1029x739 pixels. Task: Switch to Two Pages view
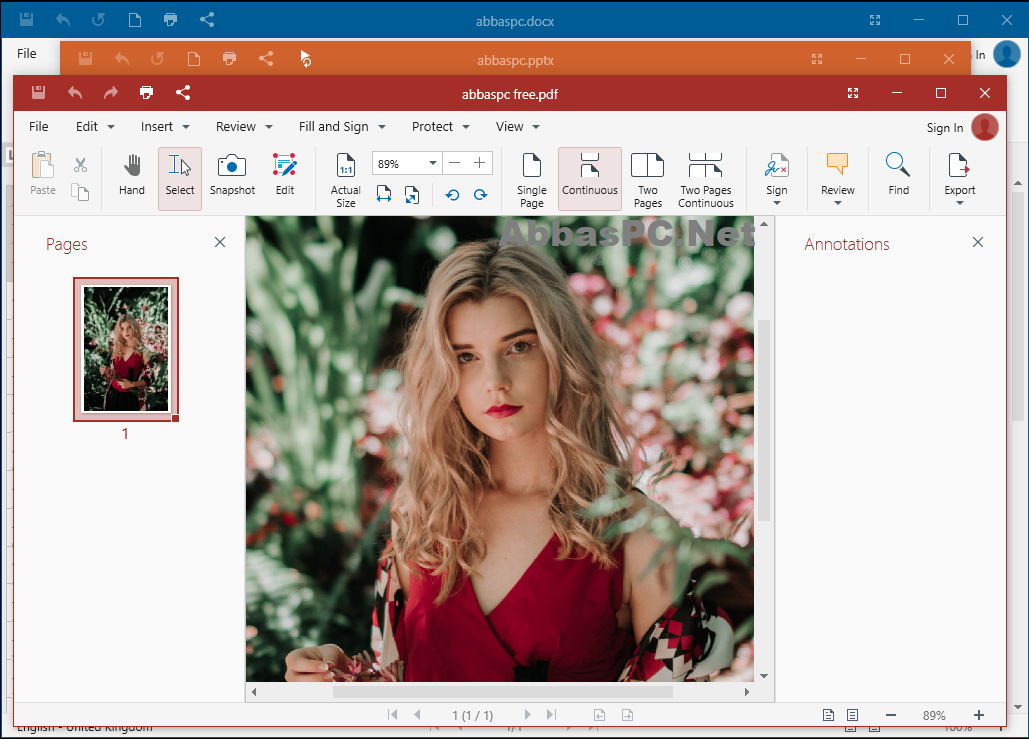pyautogui.click(x=648, y=180)
